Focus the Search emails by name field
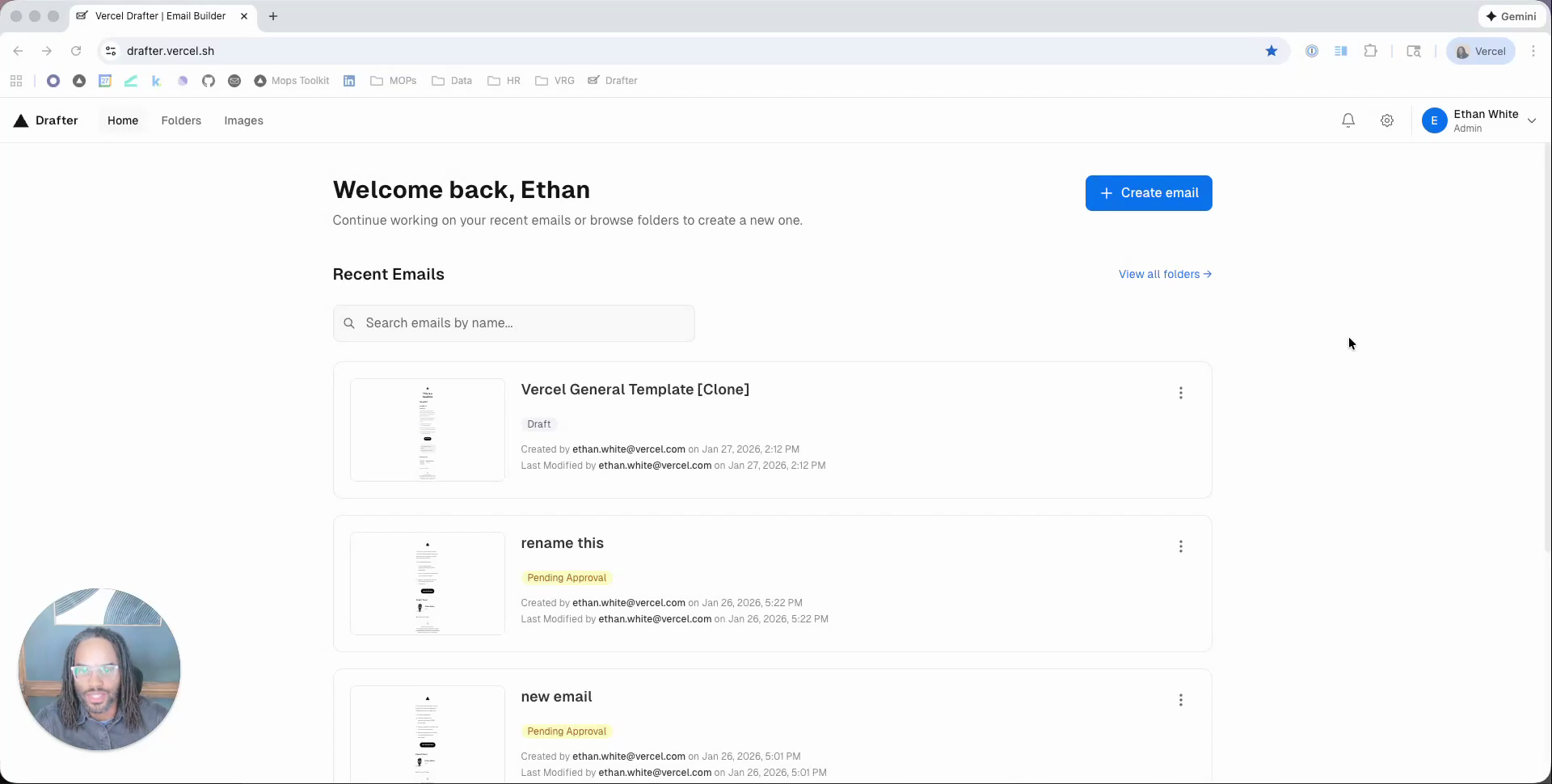Viewport: 1552px width, 784px height. coord(514,323)
